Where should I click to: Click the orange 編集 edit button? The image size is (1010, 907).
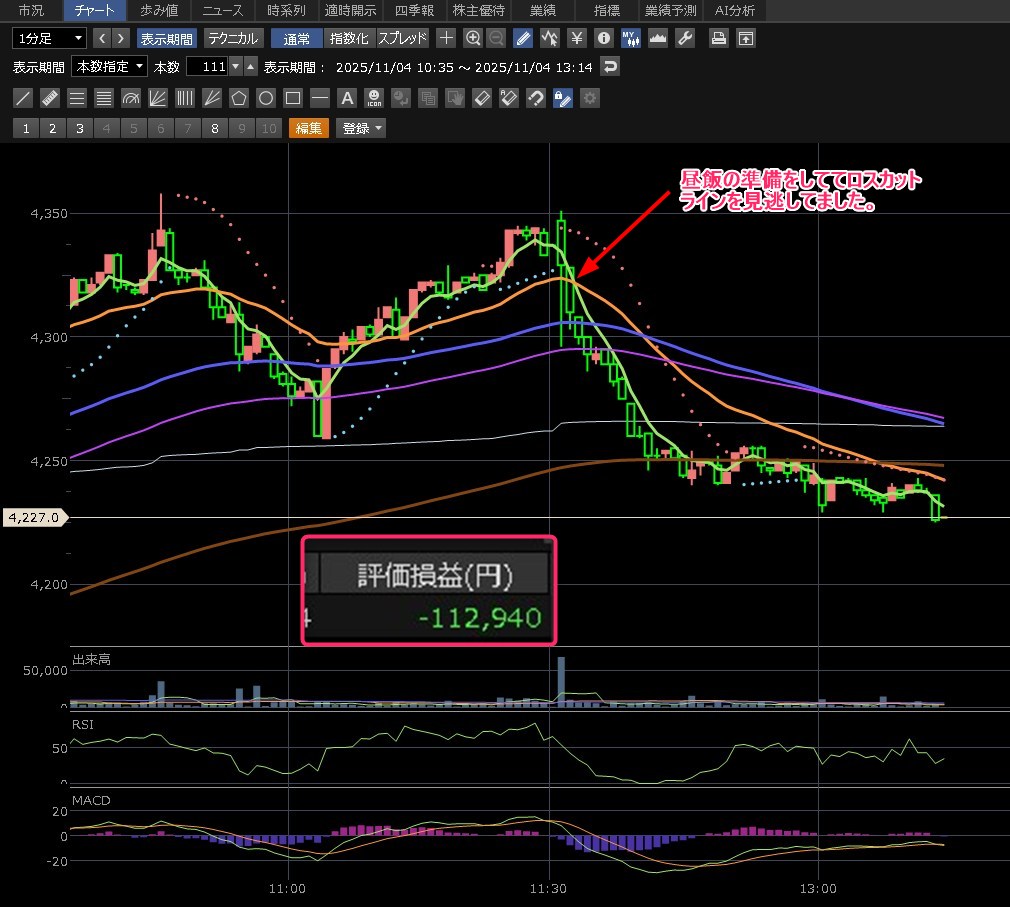click(x=308, y=128)
